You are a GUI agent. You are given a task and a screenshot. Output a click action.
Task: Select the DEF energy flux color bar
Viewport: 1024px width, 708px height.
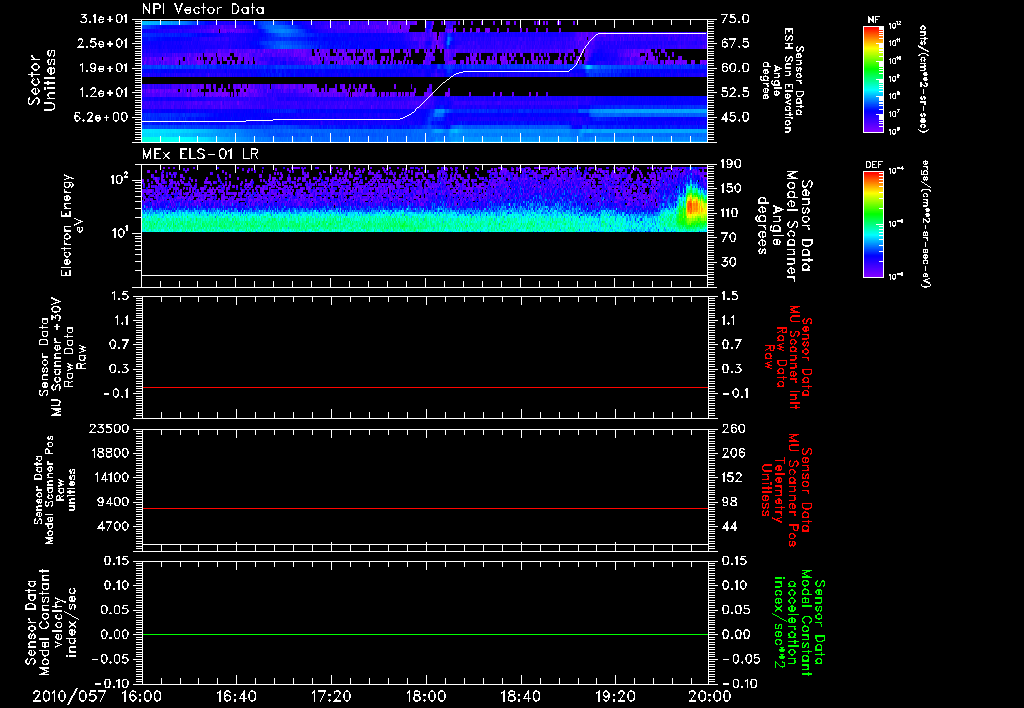874,224
